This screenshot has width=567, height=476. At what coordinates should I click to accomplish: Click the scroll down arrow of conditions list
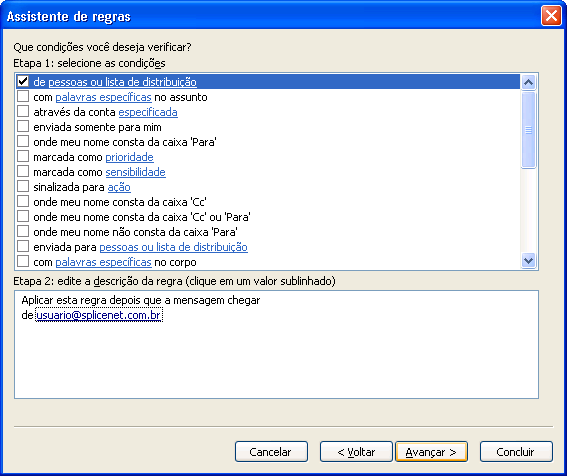[528, 260]
